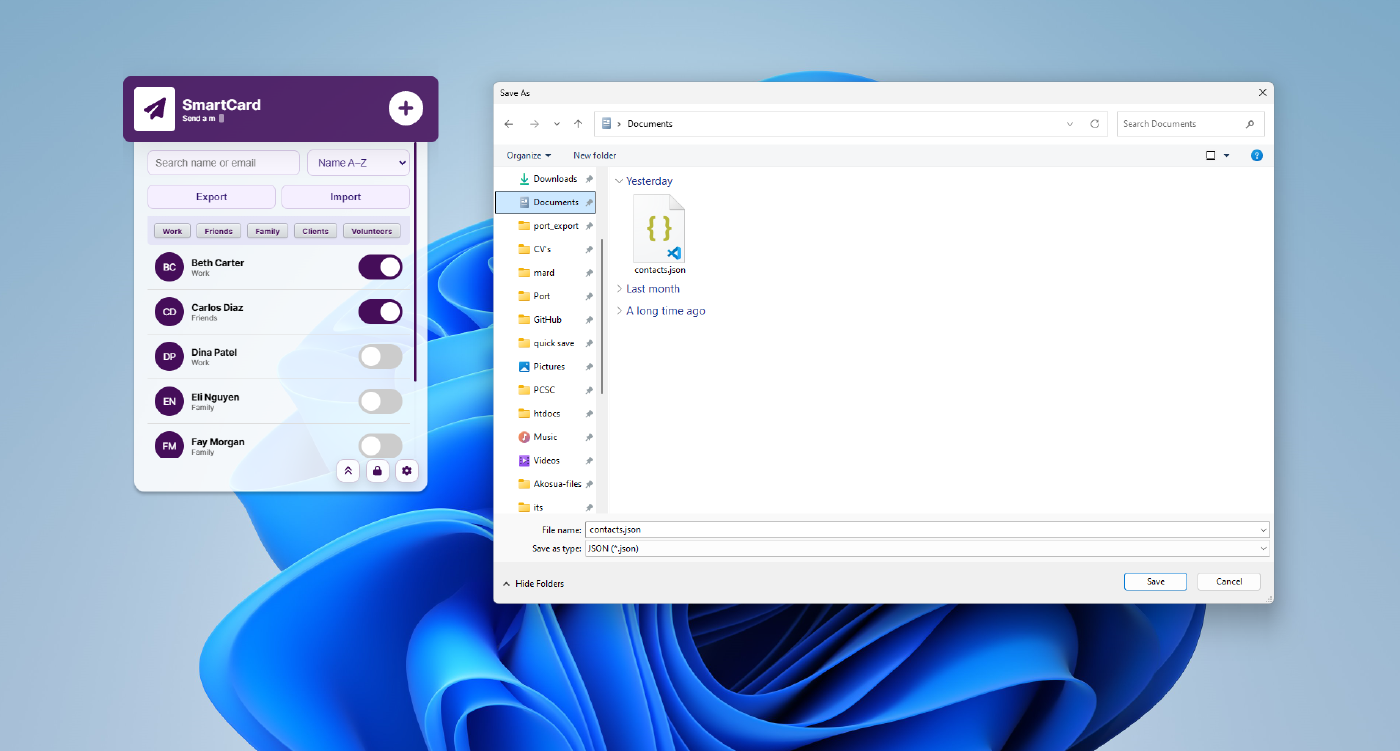Click the plus add contact button
The height and width of the screenshot is (751, 1400).
[x=405, y=108]
